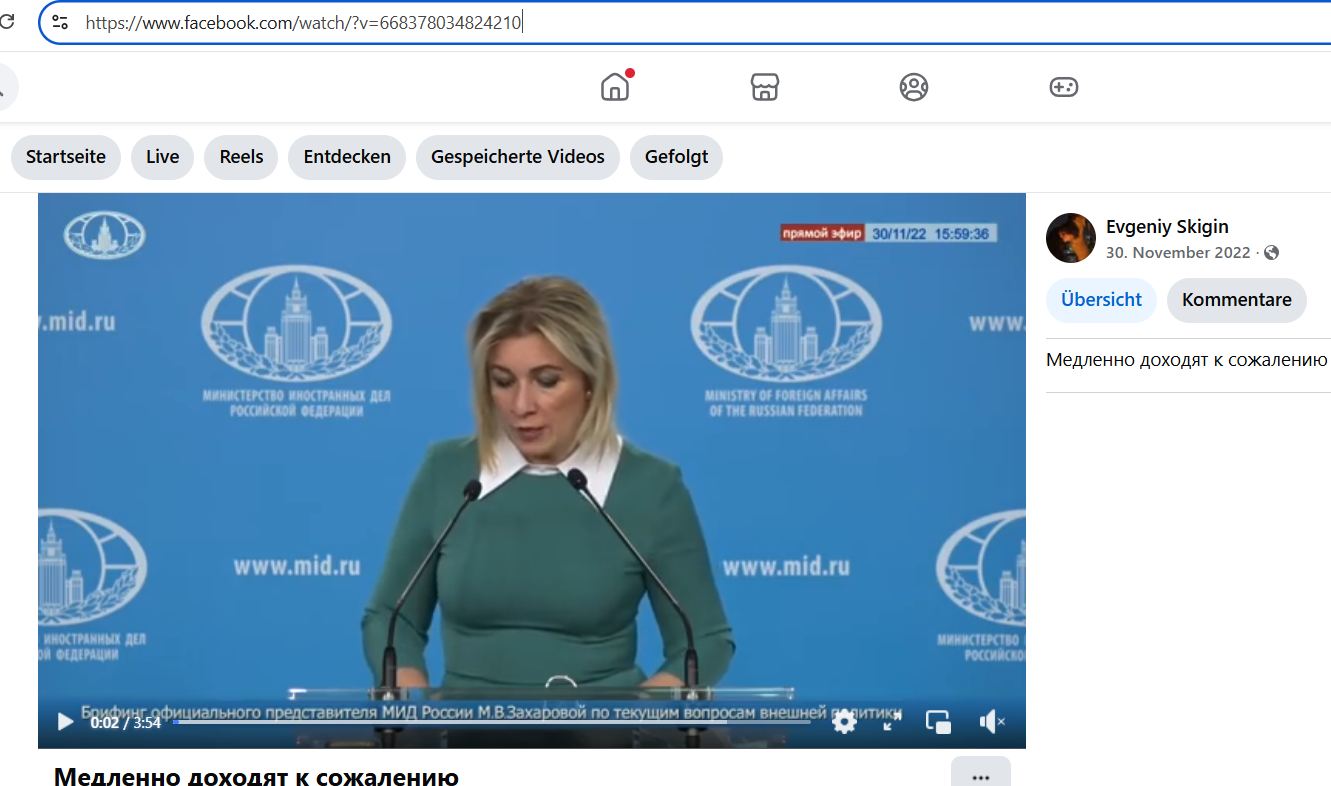1331x786 pixels.
Task: Enter fullscreen mode for the video
Action: coord(891,721)
